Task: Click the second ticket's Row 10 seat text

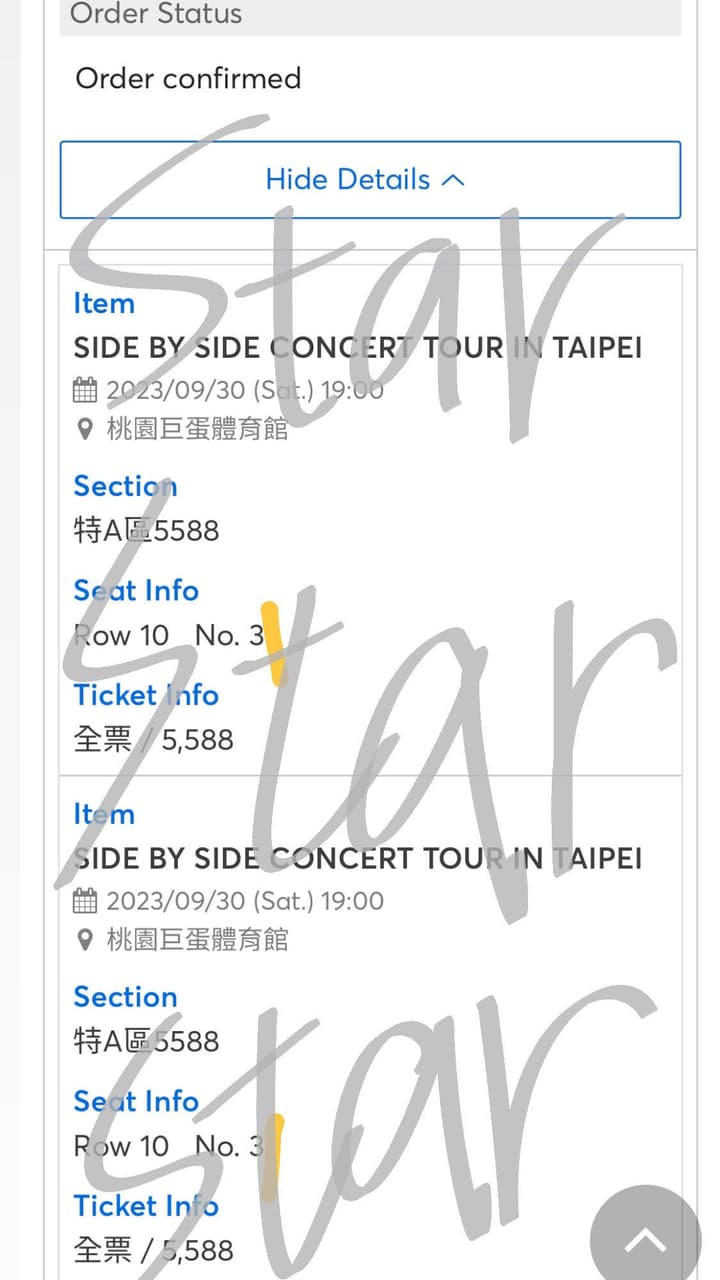Action: (x=122, y=1146)
